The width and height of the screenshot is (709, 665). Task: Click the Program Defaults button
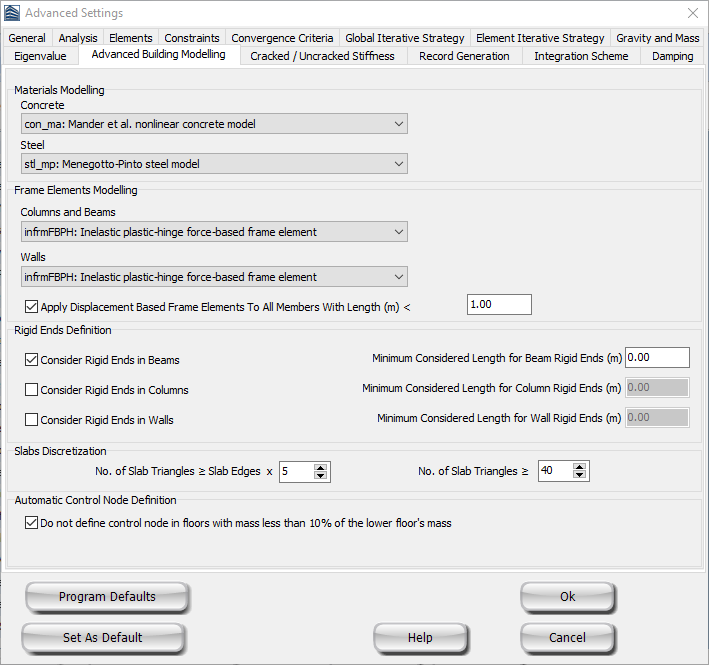107,597
